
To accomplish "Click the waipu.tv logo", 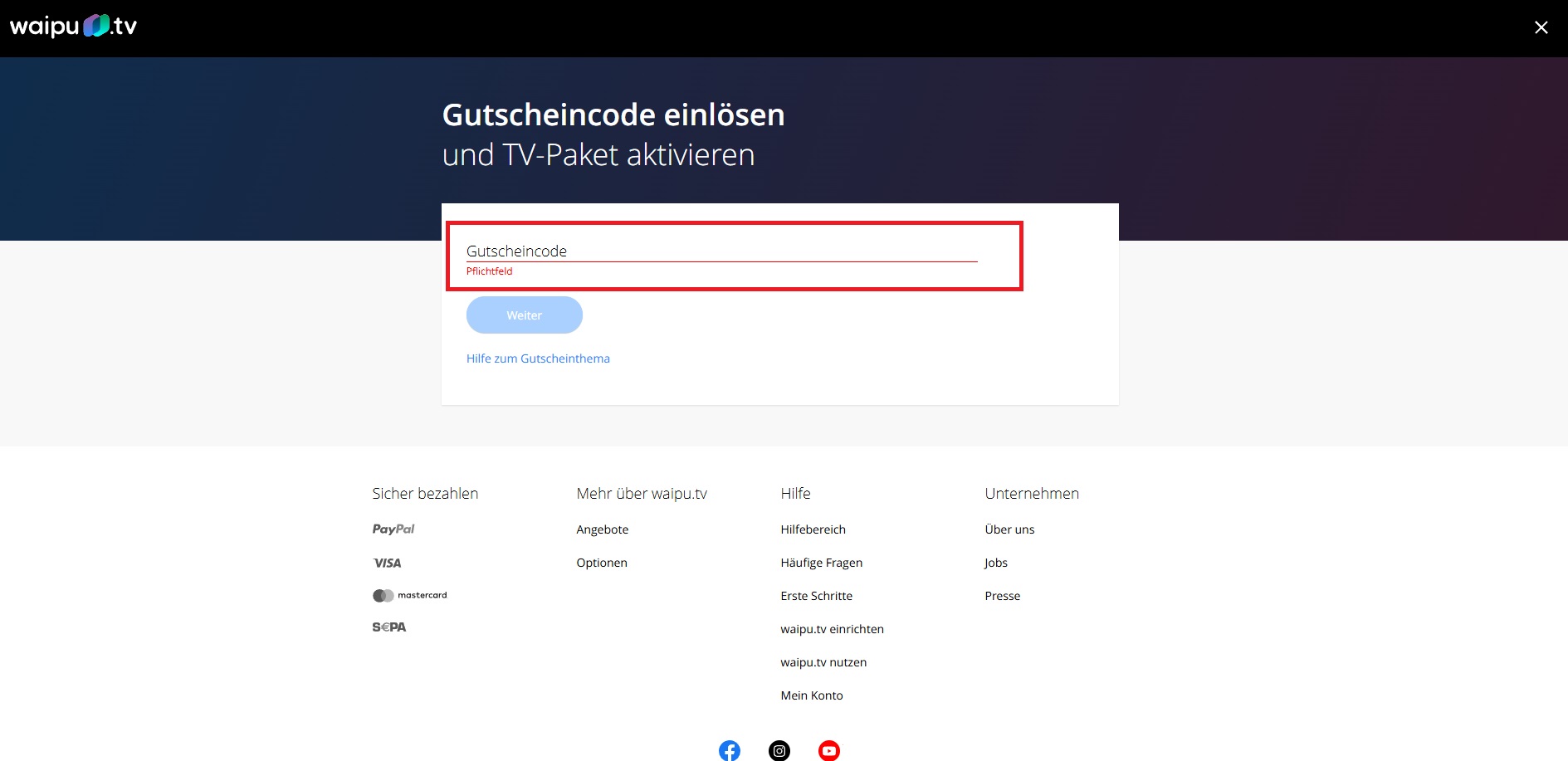I will coord(73,27).
